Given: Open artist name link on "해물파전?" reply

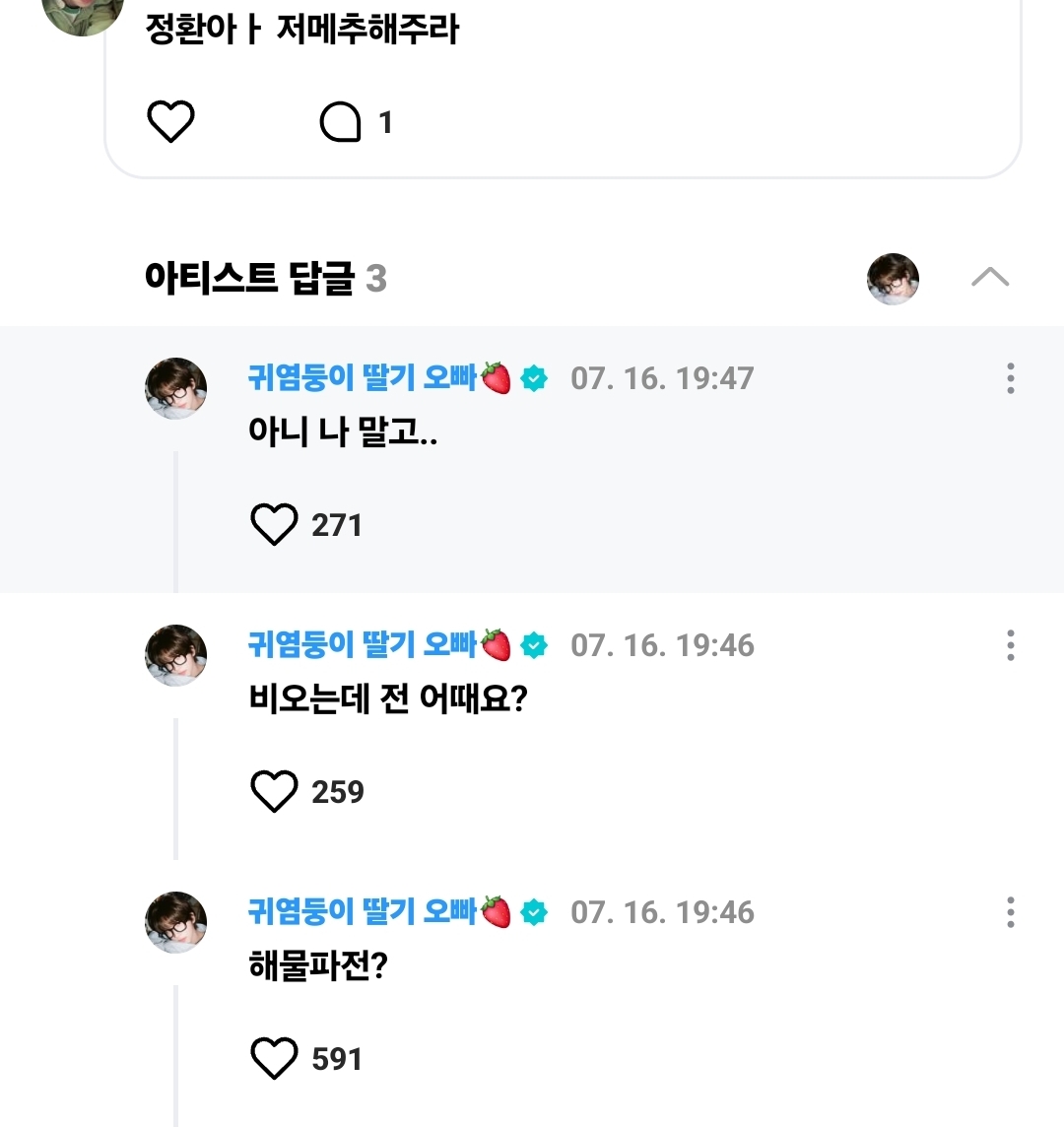Looking at the screenshot, I should click(x=363, y=912).
